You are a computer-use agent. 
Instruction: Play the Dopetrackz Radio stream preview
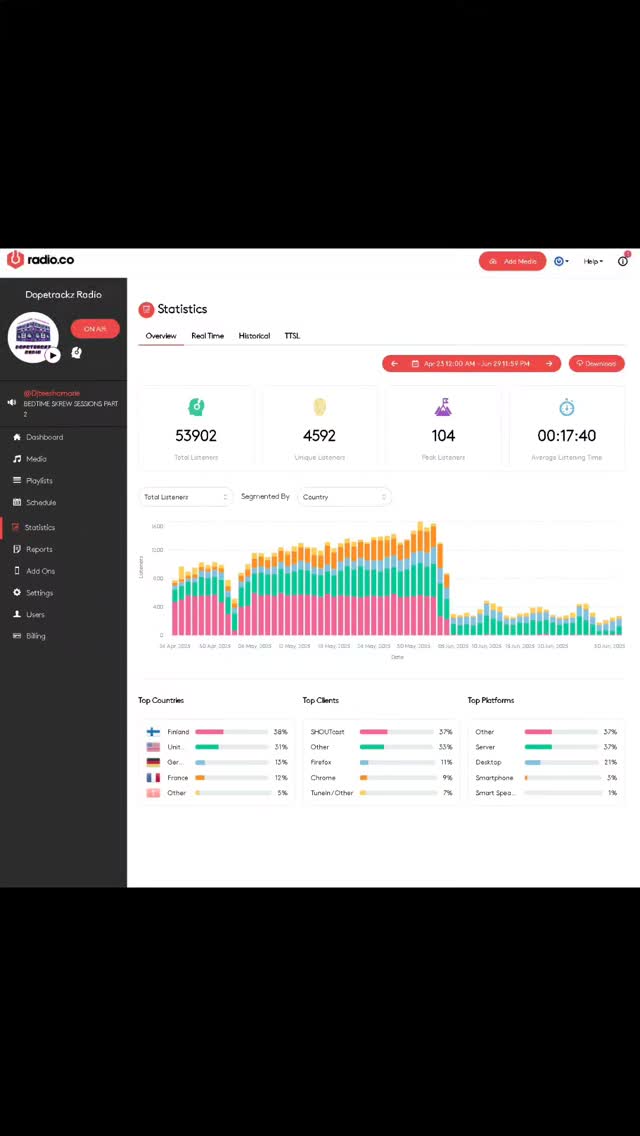tap(52, 356)
